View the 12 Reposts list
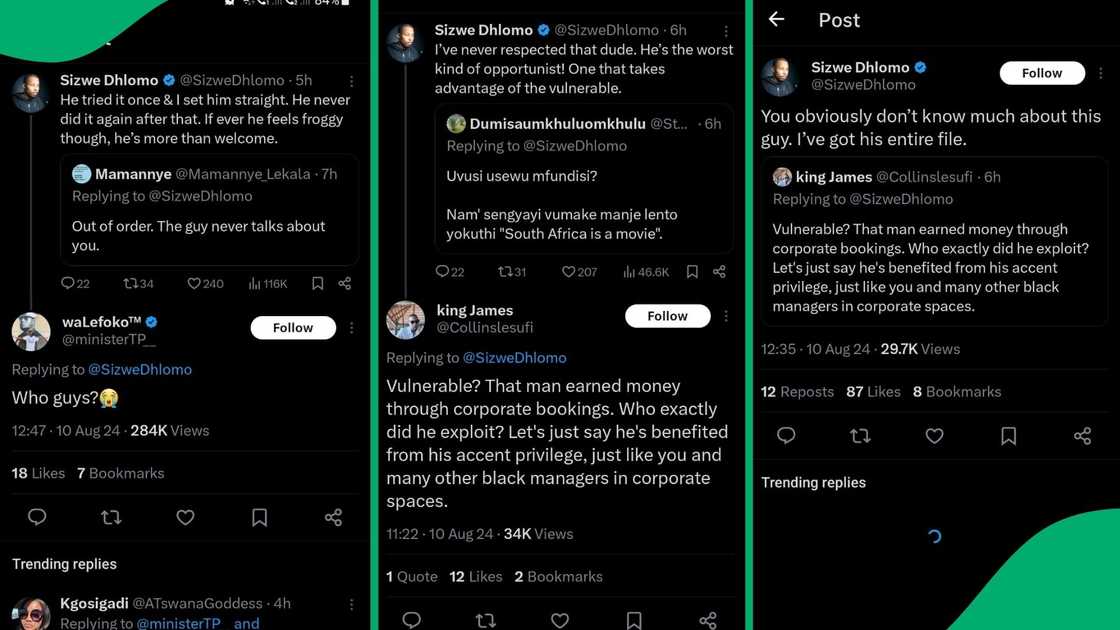The width and height of the screenshot is (1120, 630). pos(797,392)
